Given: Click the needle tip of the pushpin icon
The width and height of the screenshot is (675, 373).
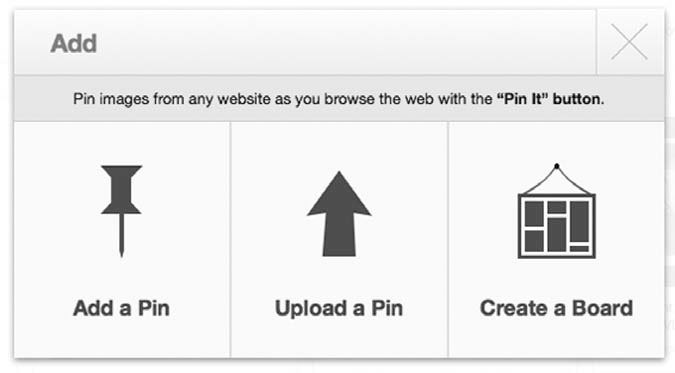Looking at the screenshot, I should point(121,253).
